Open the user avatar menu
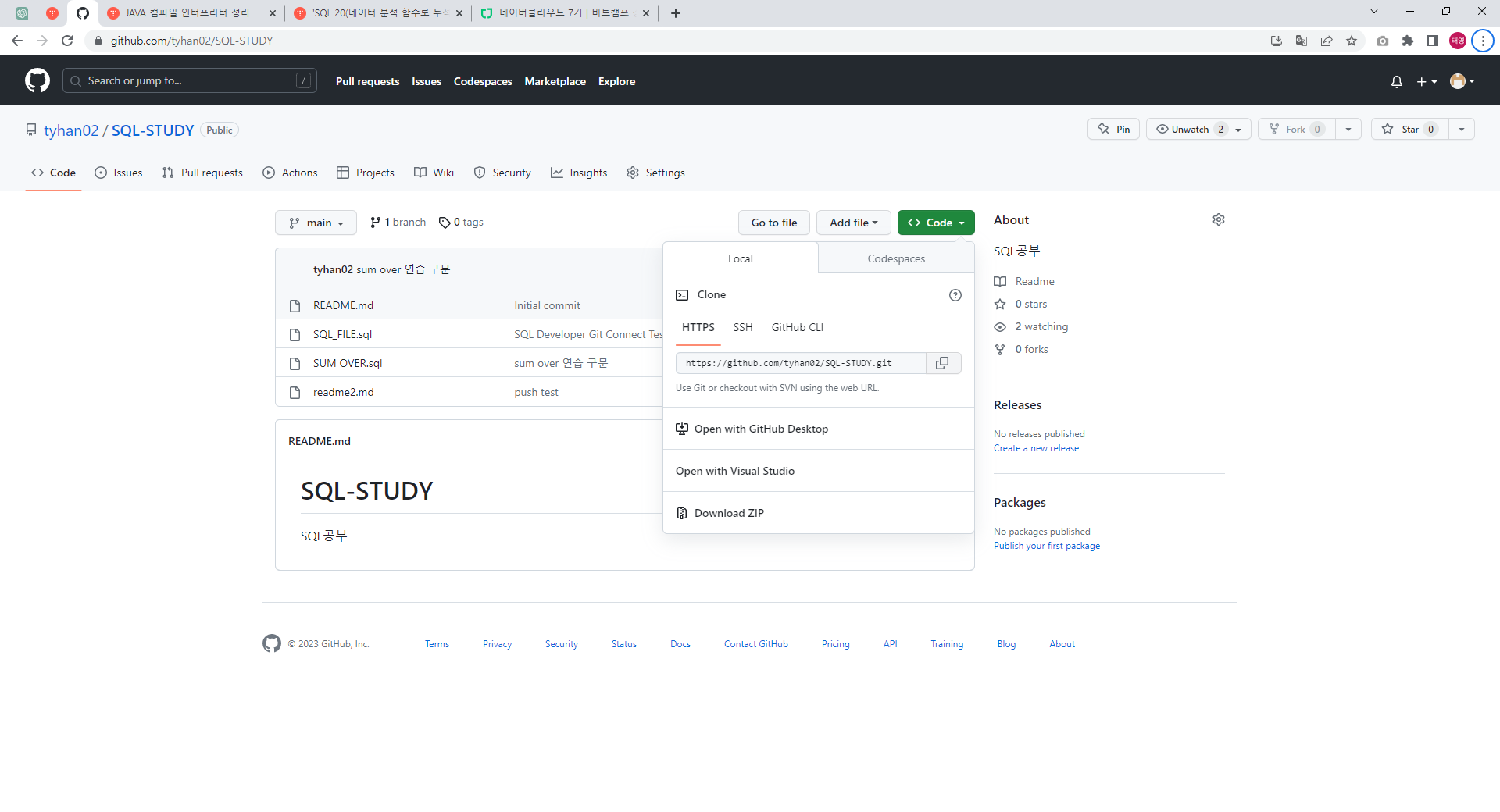1500x812 pixels. point(1462,81)
